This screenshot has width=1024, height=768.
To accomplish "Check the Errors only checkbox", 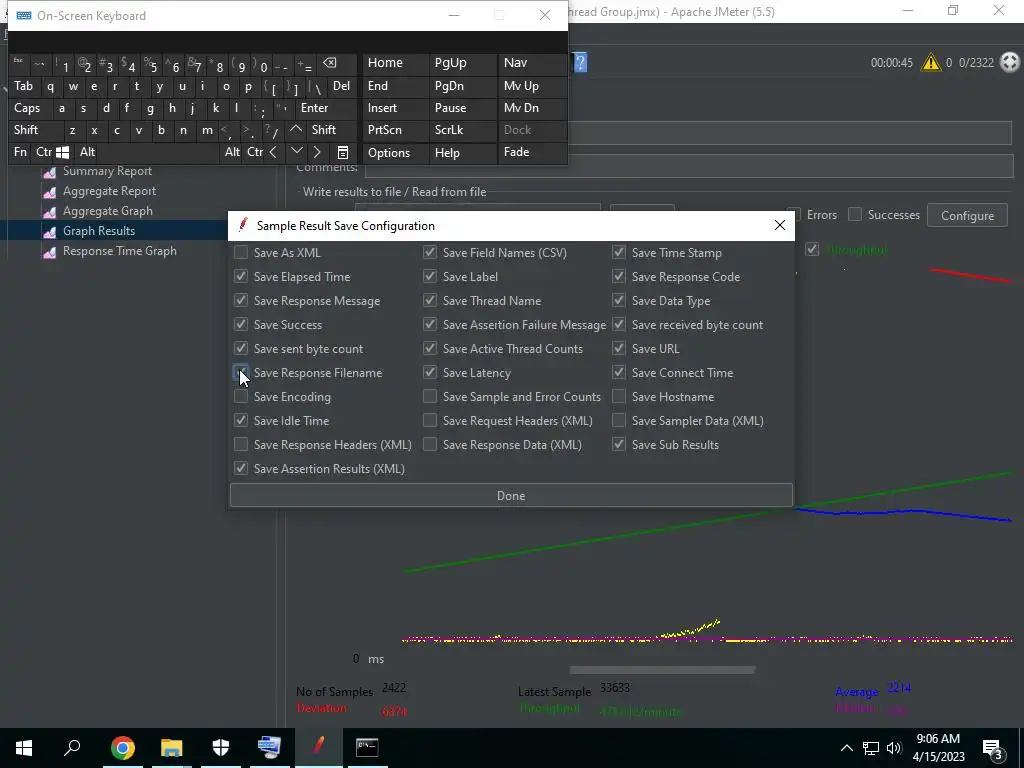I will point(794,215).
